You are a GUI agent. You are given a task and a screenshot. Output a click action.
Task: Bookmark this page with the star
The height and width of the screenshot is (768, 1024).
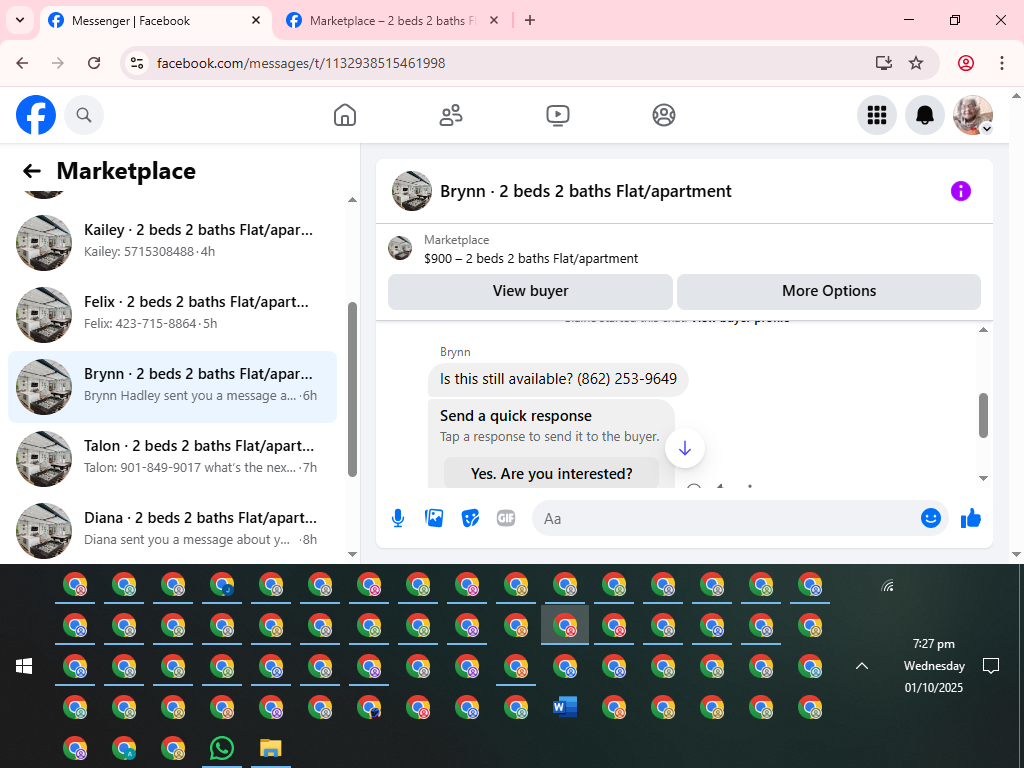pos(916,63)
